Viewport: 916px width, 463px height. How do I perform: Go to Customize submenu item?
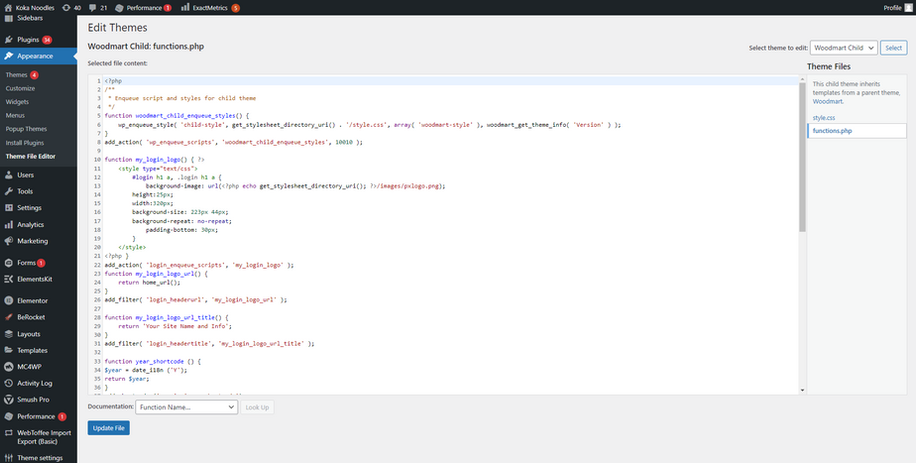click(x=20, y=88)
